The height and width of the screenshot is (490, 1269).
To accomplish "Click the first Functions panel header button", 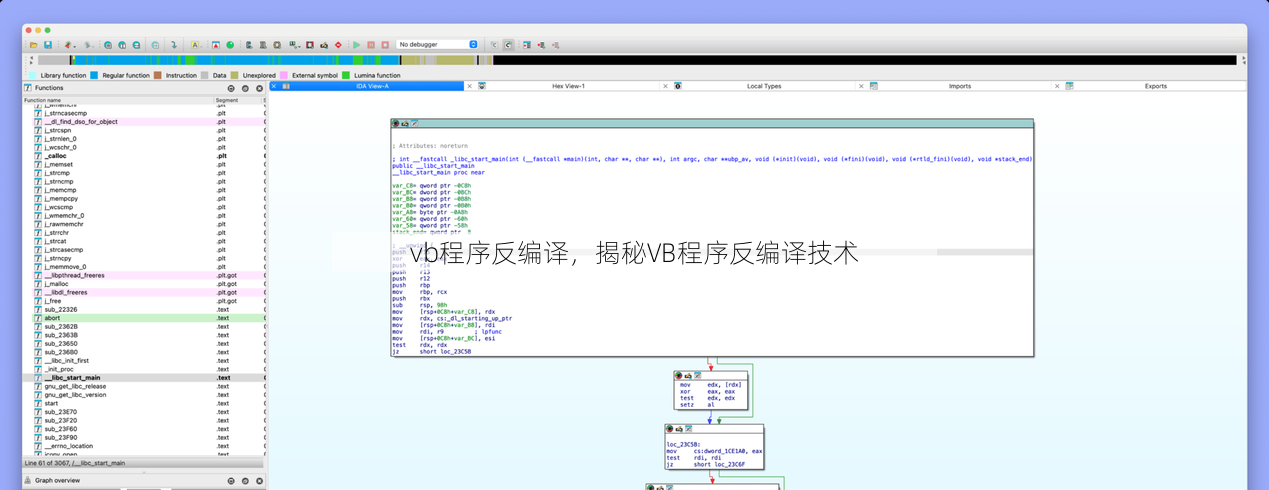I will [232, 88].
